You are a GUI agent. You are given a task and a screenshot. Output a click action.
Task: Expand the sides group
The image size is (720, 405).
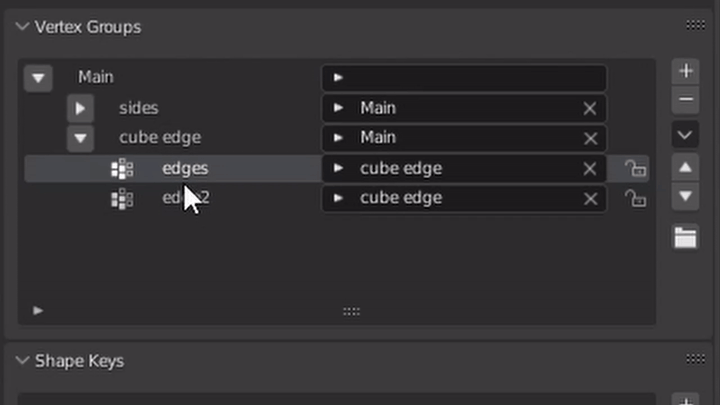80,108
